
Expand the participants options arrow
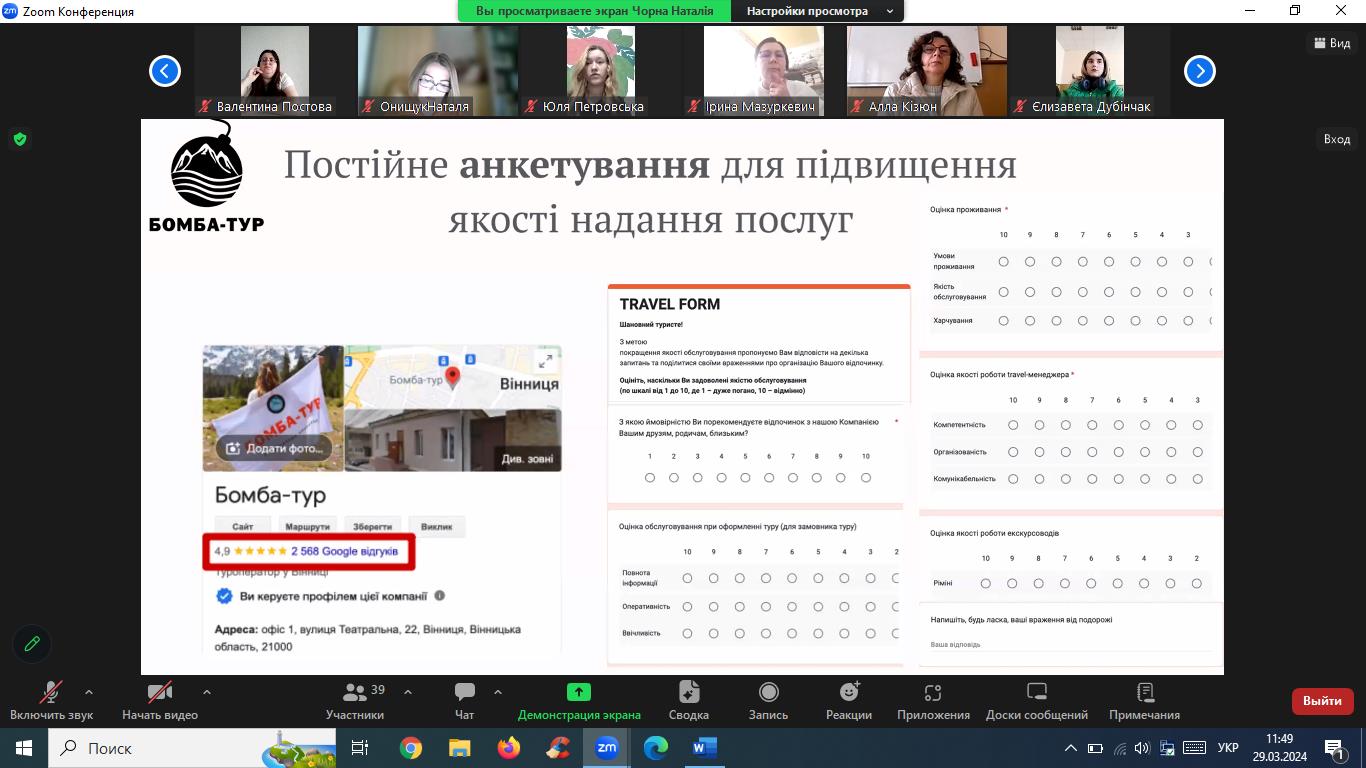click(408, 692)
